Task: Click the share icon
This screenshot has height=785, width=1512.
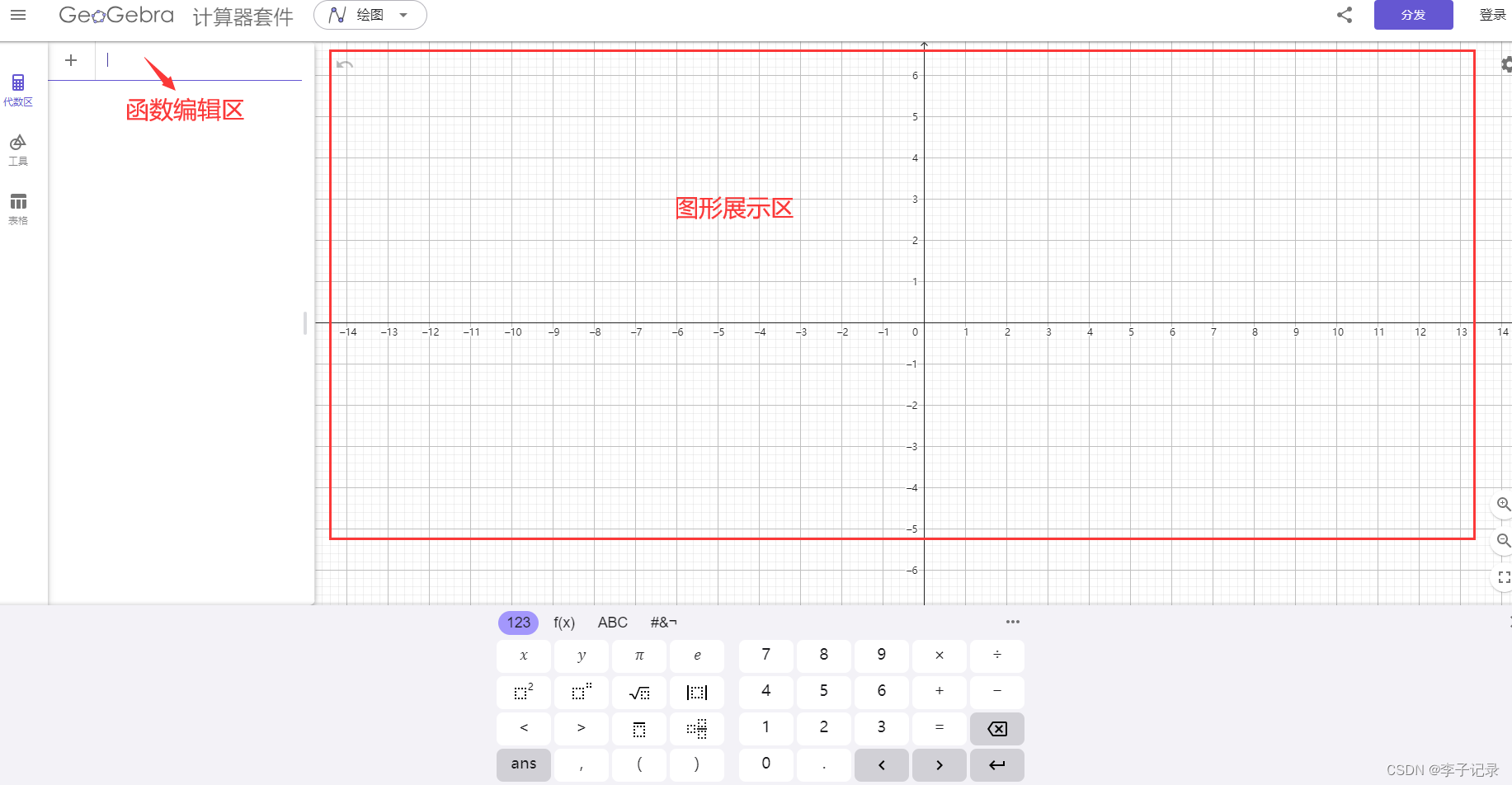Action: (x=1345, y=15)
